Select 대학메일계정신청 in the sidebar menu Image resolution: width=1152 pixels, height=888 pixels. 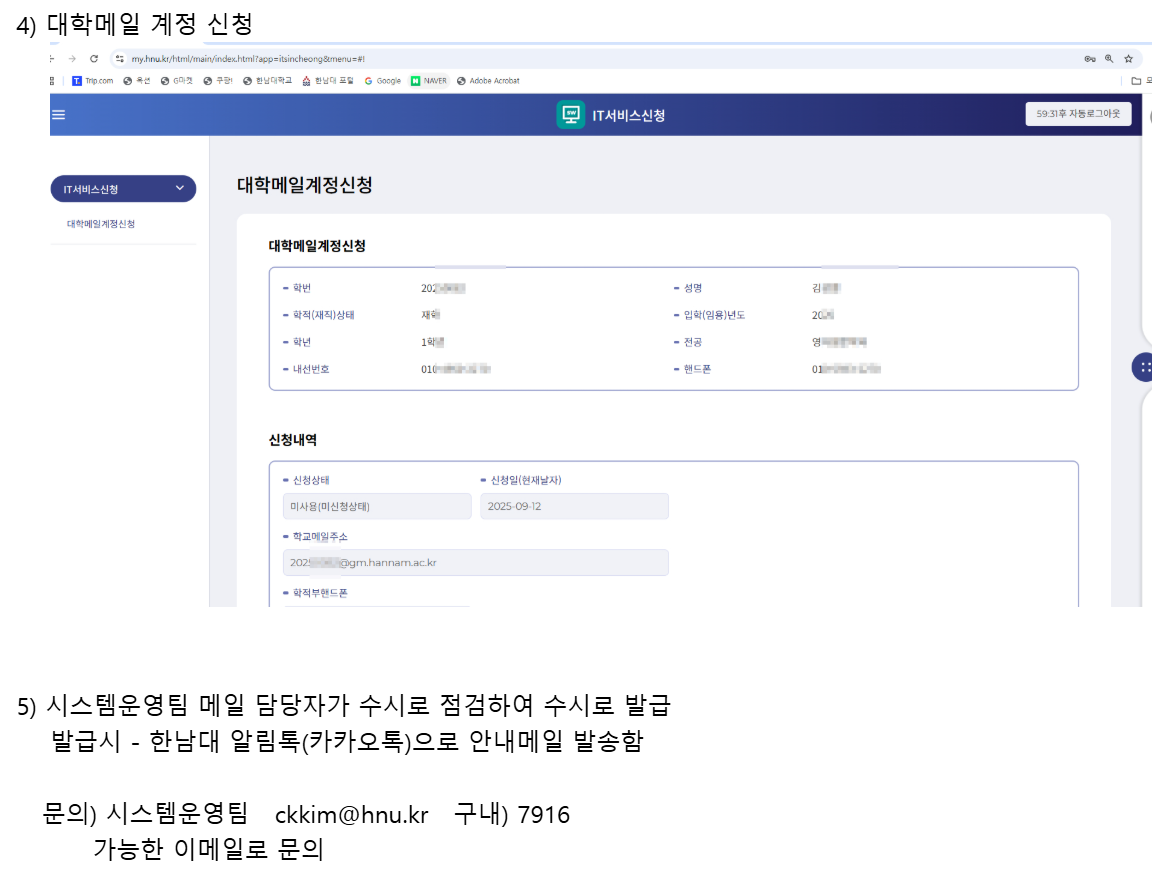pos(101,224)
